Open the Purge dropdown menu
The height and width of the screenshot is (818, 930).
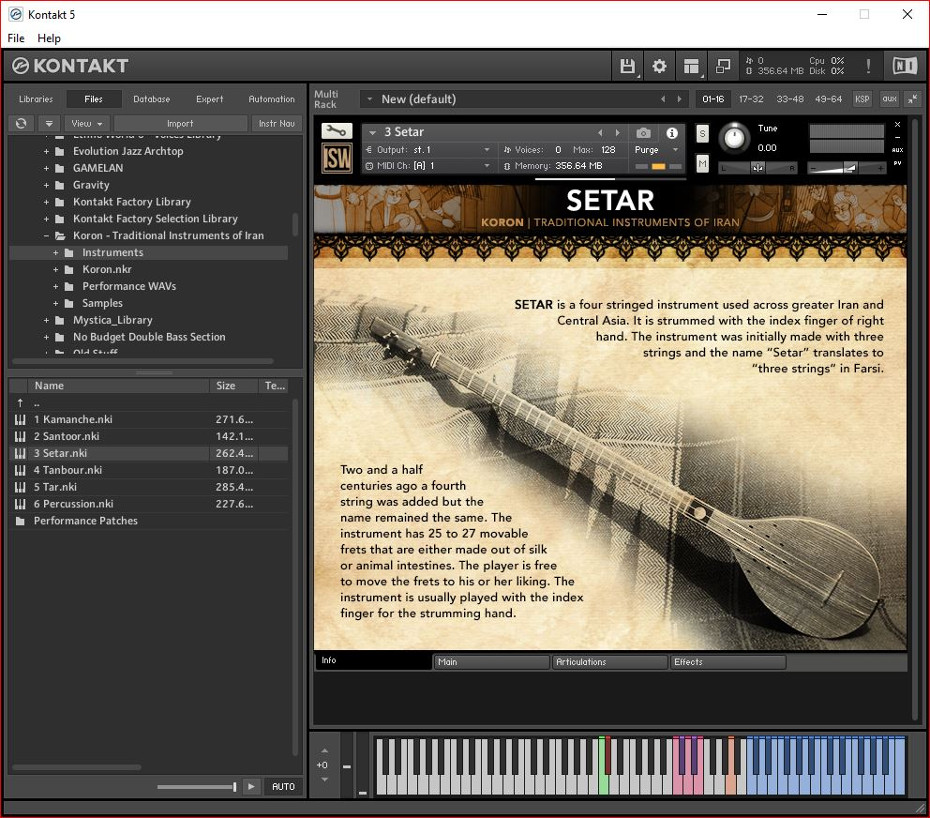[x=656, y=150]
